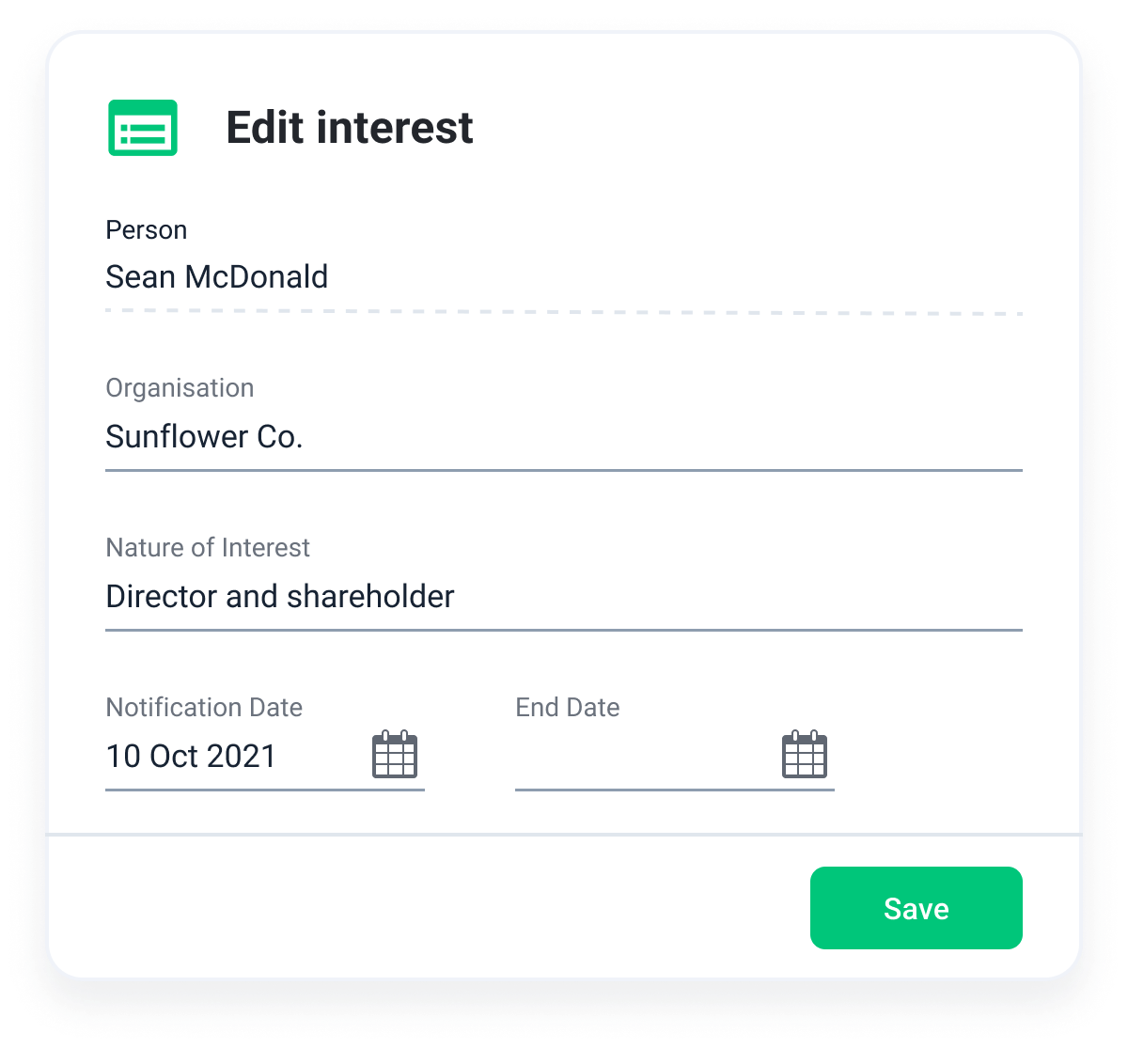Click the Person label above Sean McDonald
This screenshot has width=1128, height=1064.
[x=147, y=229]
